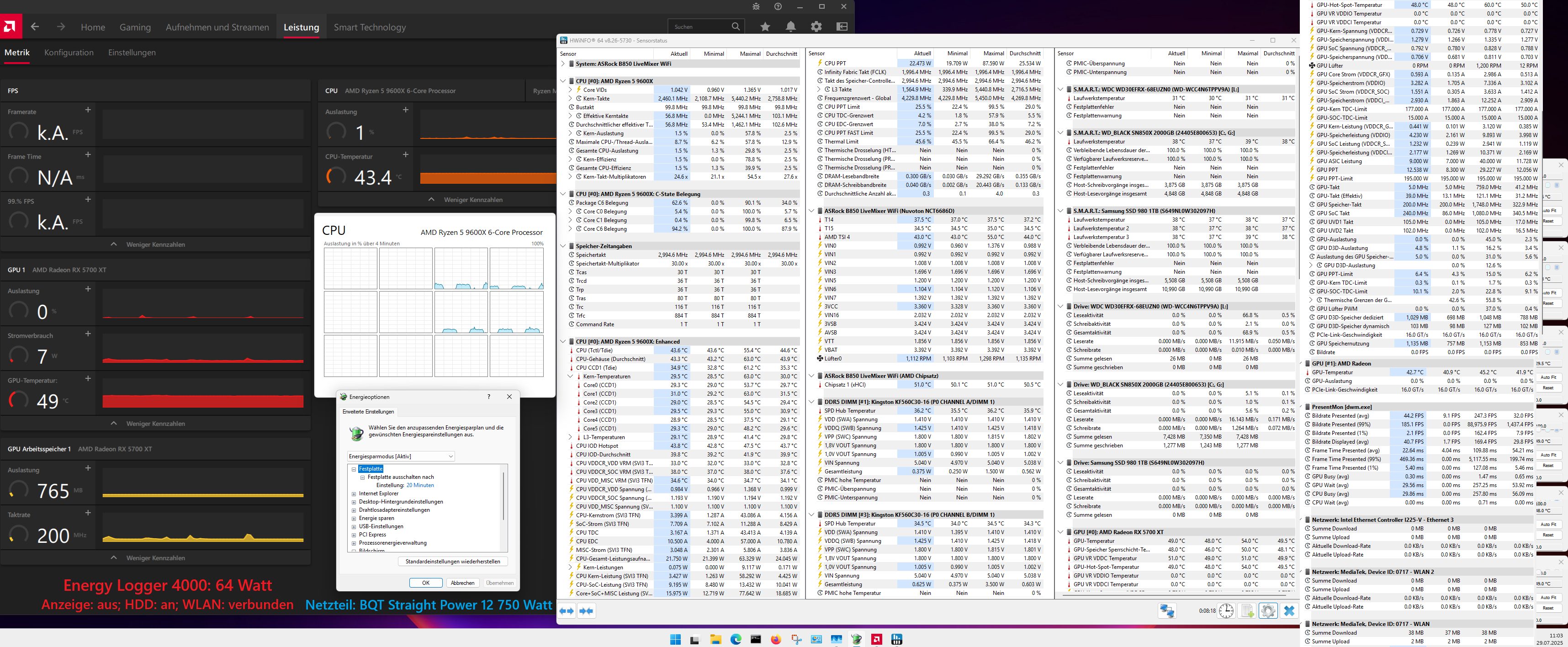The width and height of the screenshot is (1568, 647).
Task: Reset the HWiNFO min/max clock button
Action: (x=1226, y=610)
